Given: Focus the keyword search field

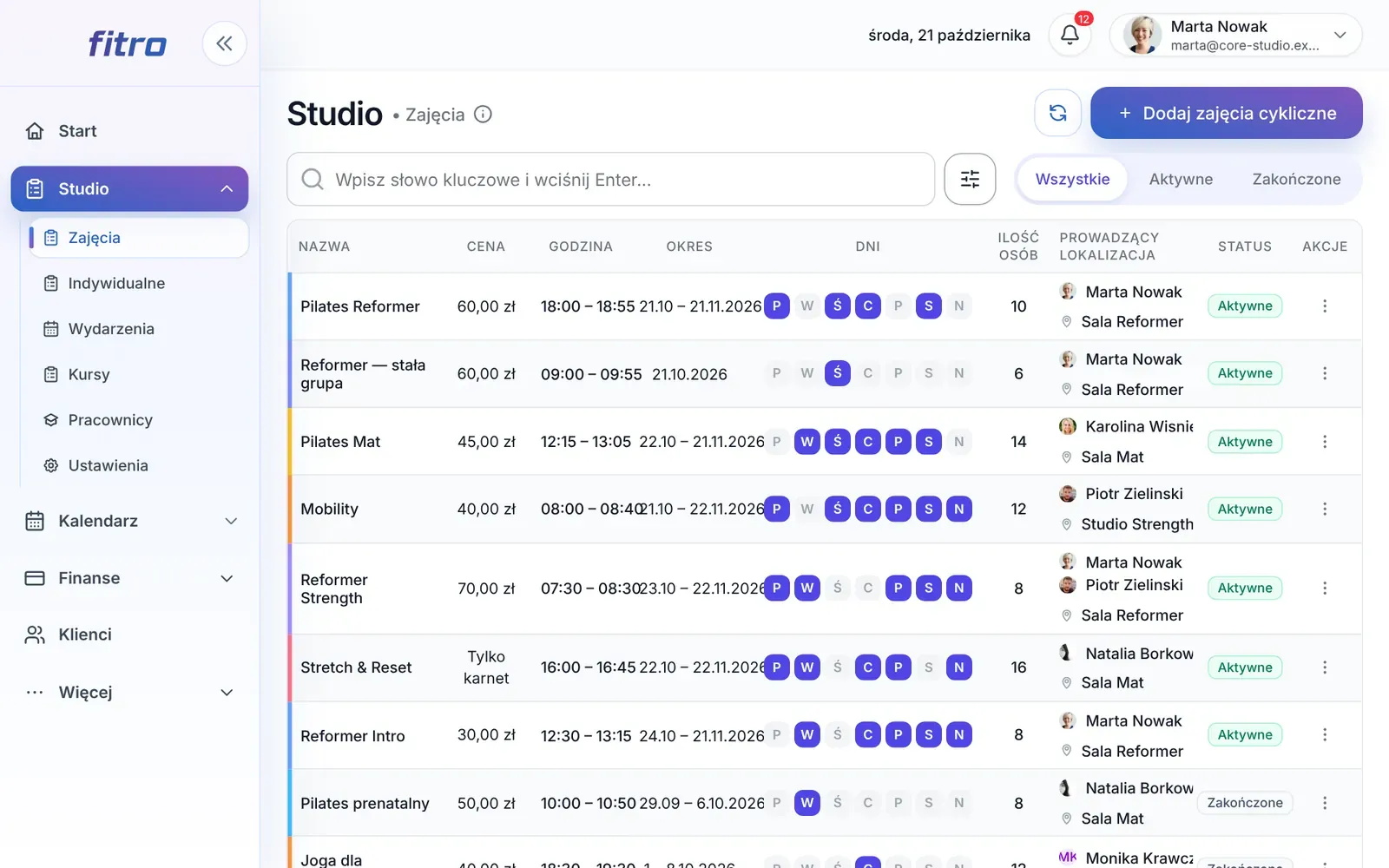Looking at the screenshot, I should click(610, 179).
